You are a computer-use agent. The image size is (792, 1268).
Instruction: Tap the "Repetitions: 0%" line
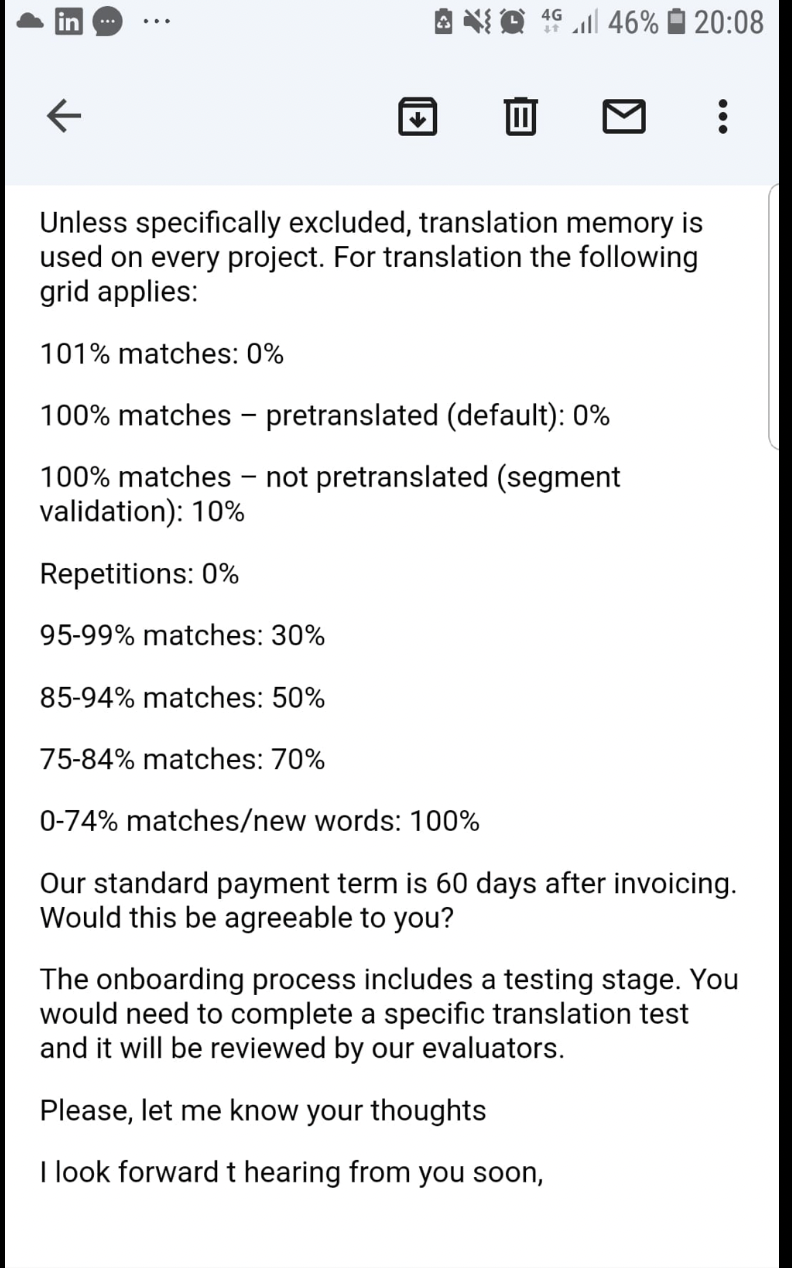point(139,574)
